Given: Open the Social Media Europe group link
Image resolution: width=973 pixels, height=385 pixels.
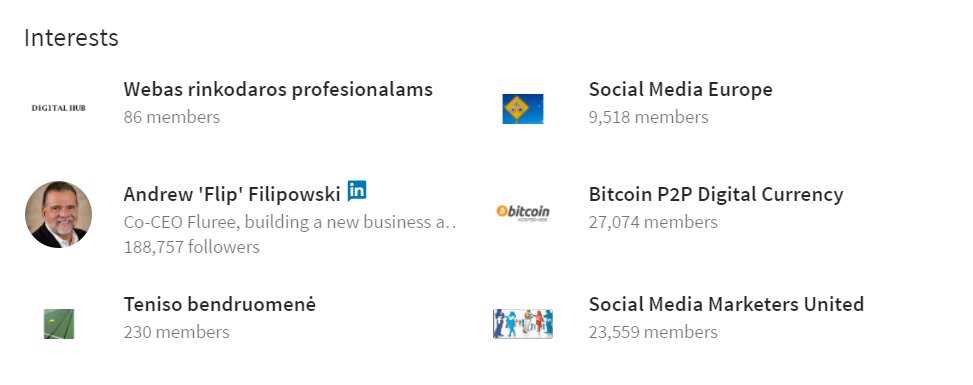Looking at the screenshot, I should [x=681, y=89].
